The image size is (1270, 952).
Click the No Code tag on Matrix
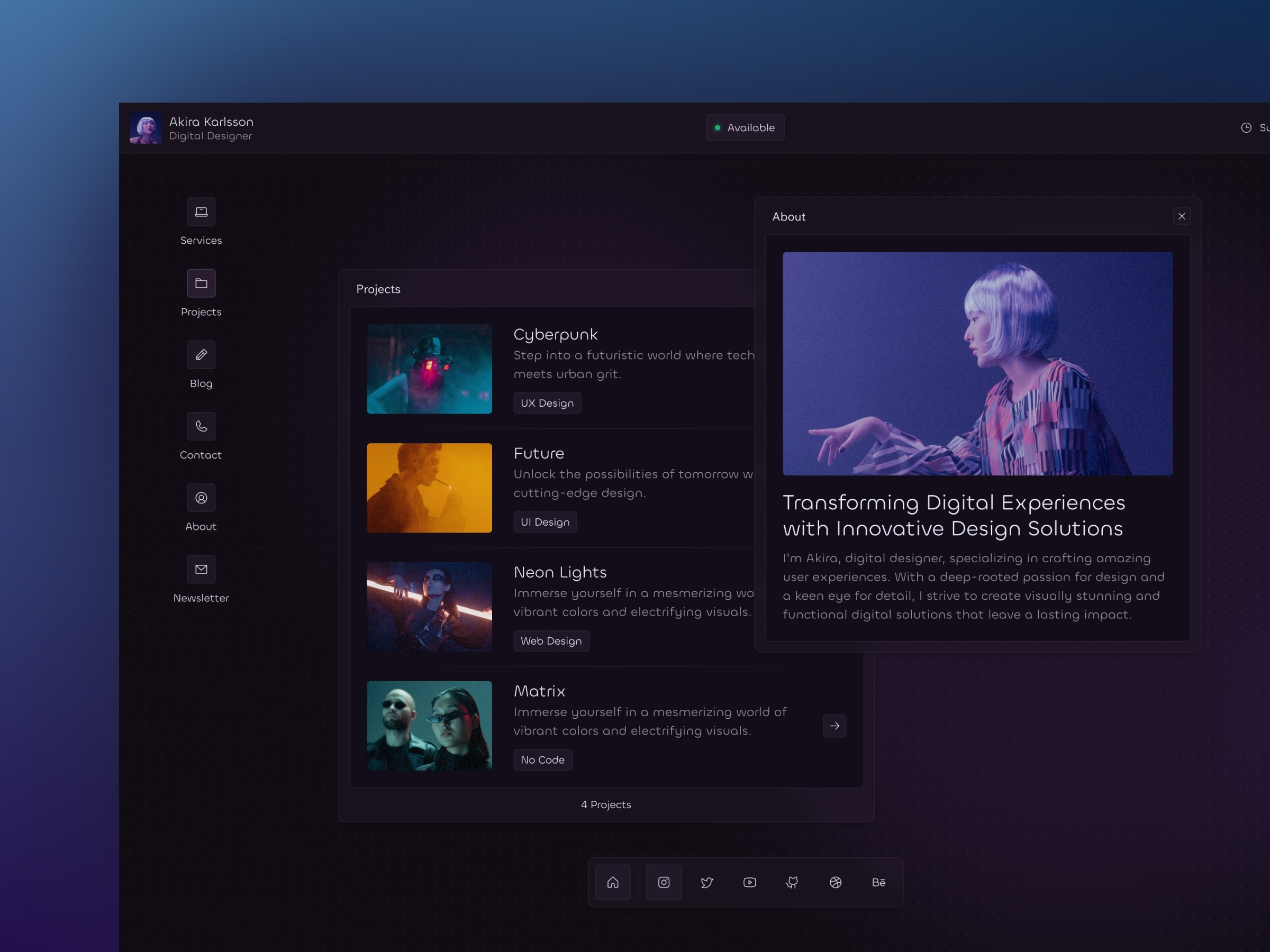[541, 759]
